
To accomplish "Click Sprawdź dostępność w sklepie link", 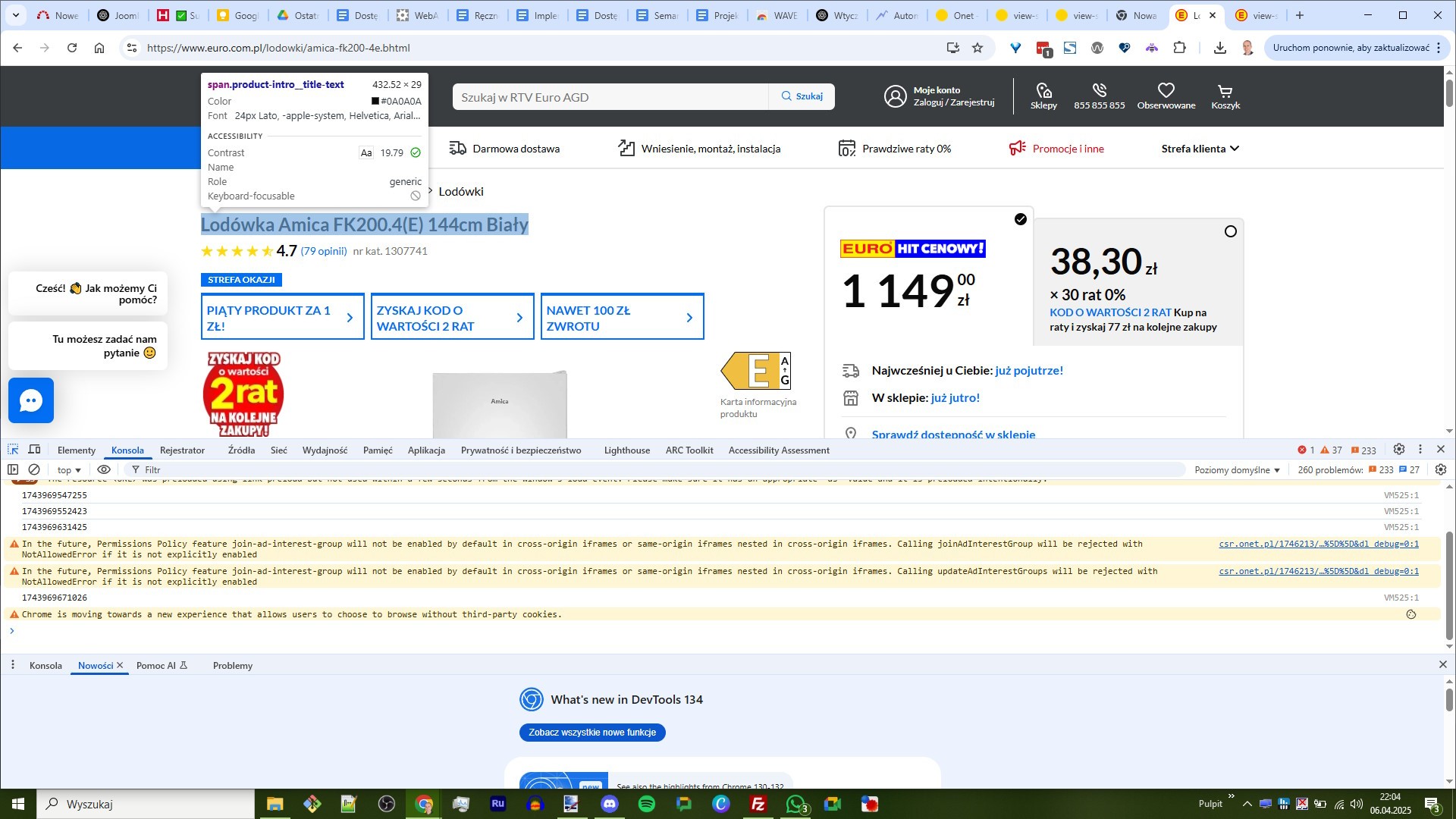I will click(x=953, y=435).
